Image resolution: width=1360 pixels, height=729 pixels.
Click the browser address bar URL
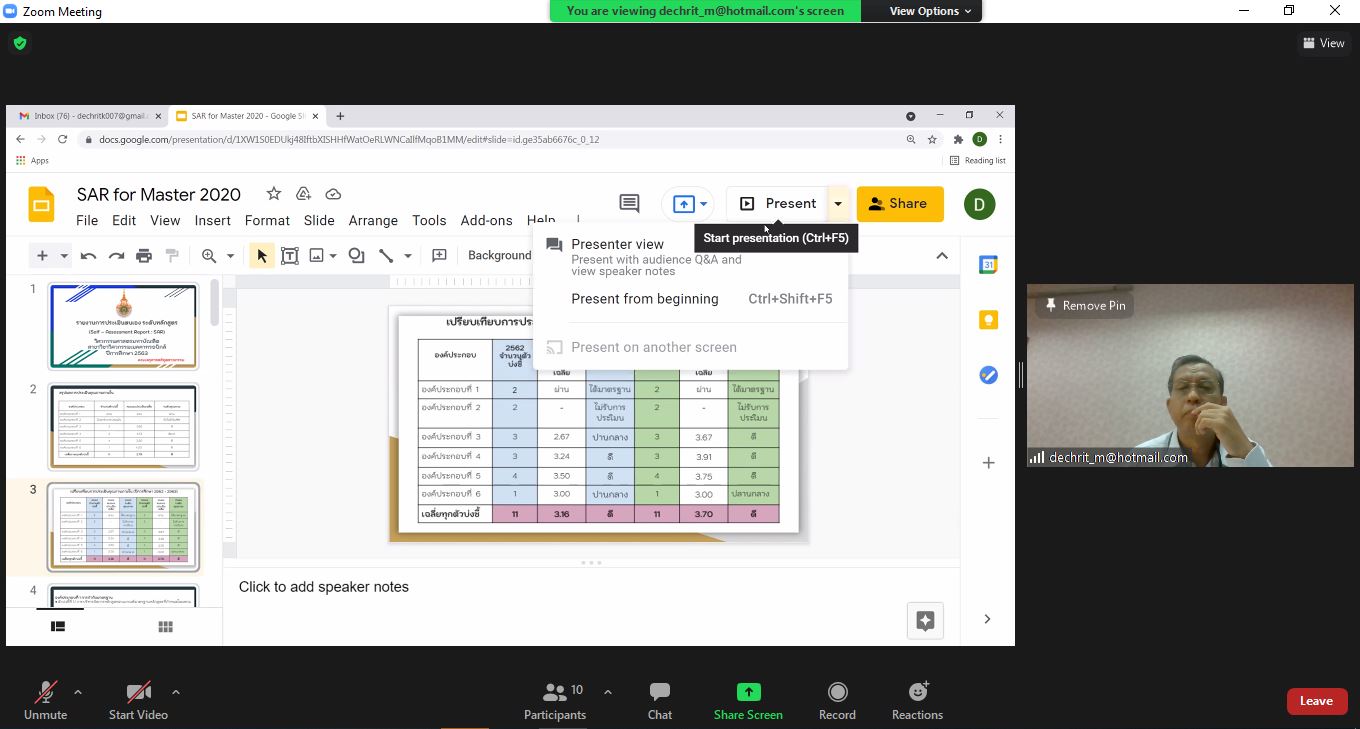[x=349, y=139]
